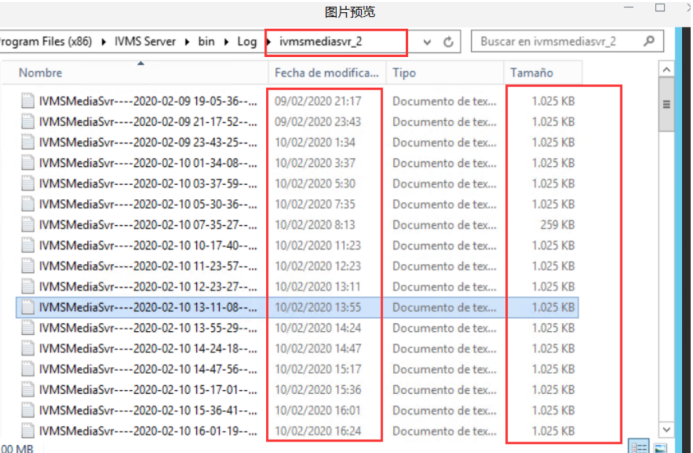Click scrollbar up arrow

[x=666, y=70]
